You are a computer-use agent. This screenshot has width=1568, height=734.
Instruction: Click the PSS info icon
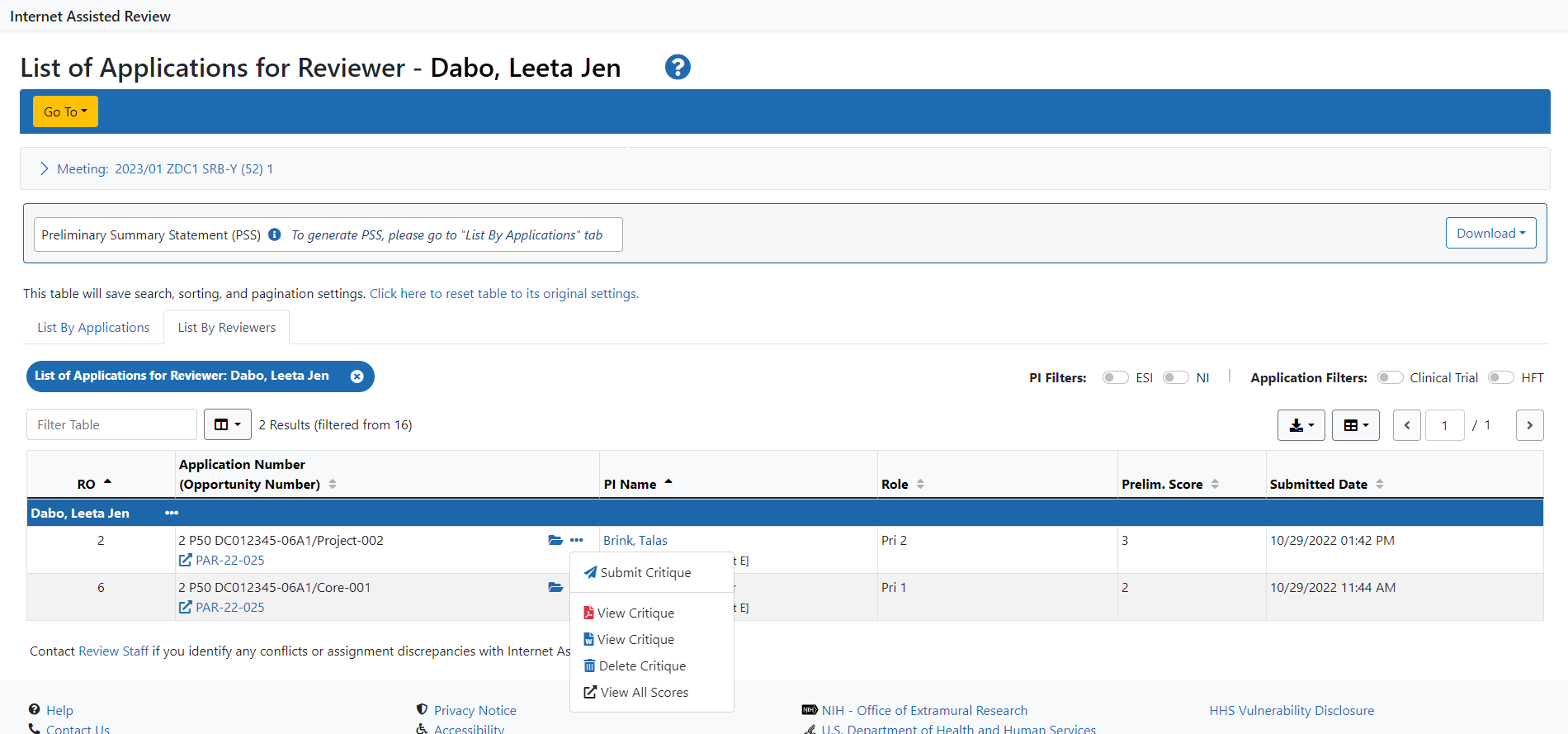[x=275, y=234]
